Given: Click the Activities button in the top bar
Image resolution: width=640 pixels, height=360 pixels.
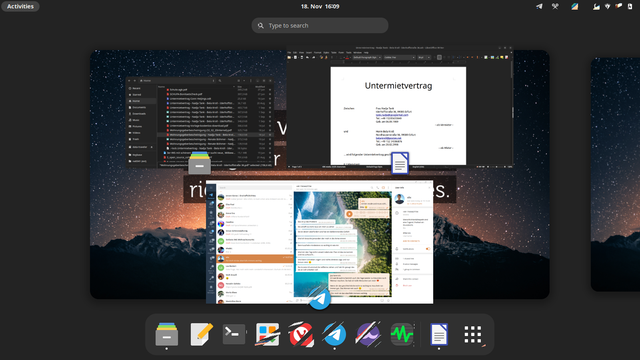Looking at the screenshot, I should click(20, 7).
